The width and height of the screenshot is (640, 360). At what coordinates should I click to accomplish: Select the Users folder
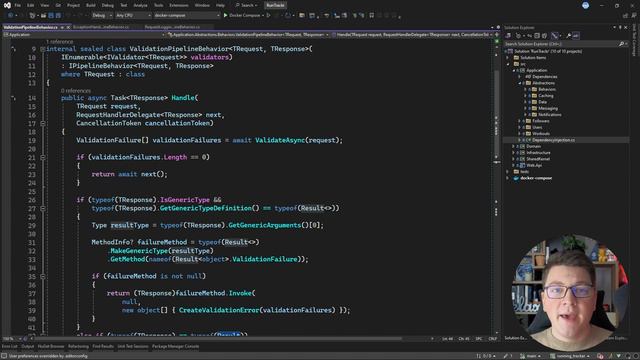(x=537, y=127)
